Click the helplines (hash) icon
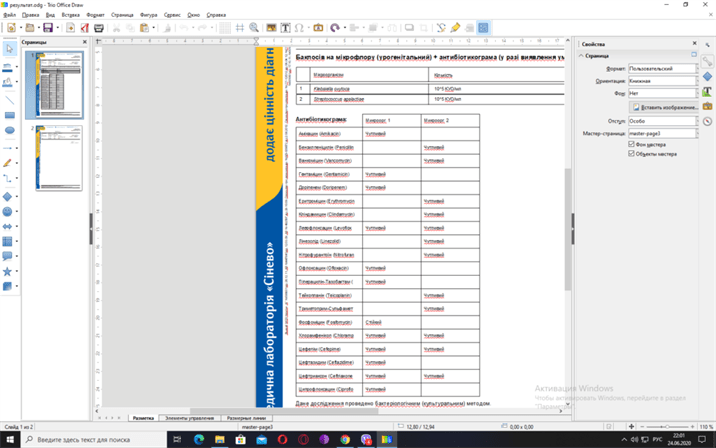Image resolution: width=716 pixels, height=448 pixels. [x=240, y=28]
